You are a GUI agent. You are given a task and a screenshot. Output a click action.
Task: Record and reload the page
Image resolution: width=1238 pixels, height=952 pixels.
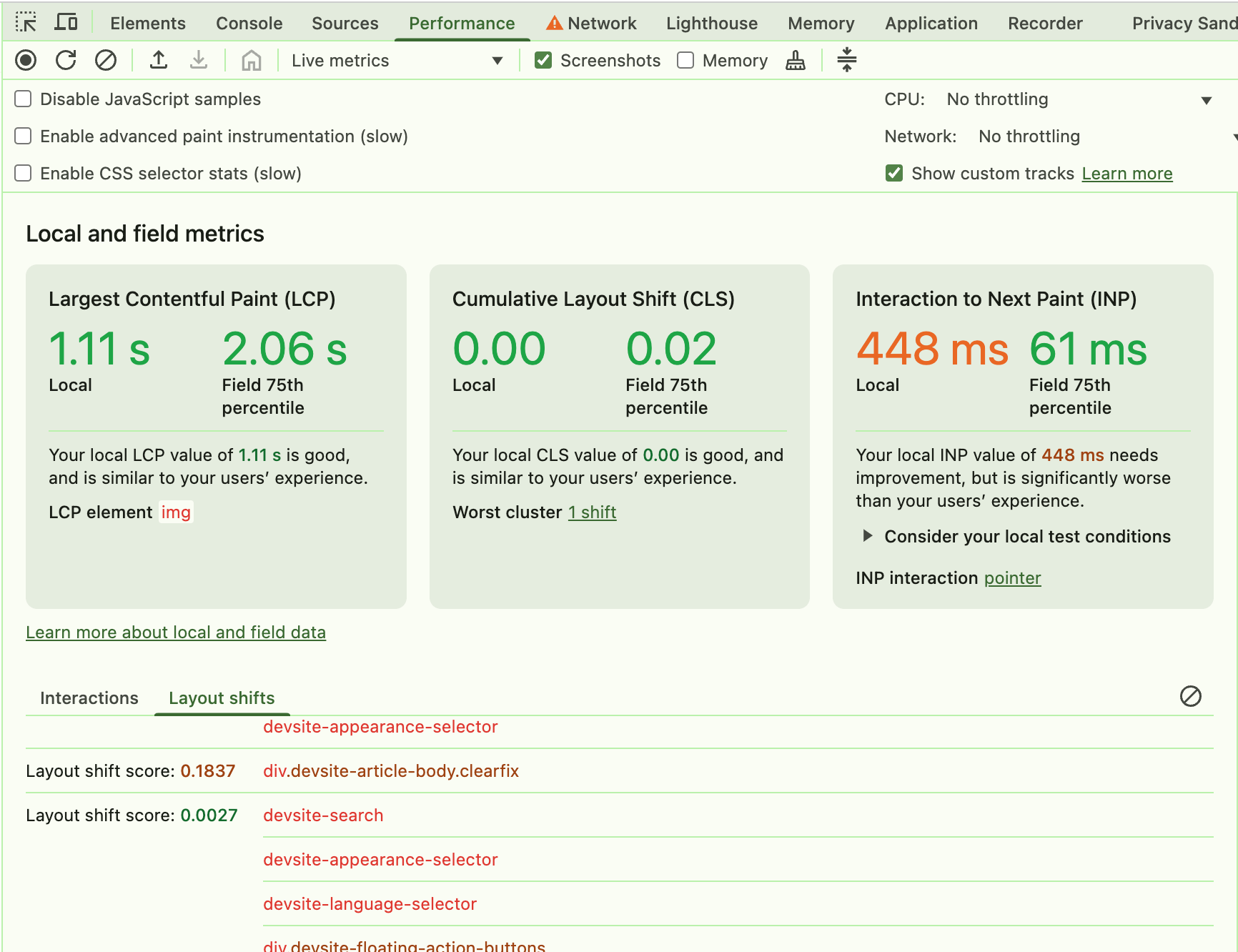coord(65,60)
